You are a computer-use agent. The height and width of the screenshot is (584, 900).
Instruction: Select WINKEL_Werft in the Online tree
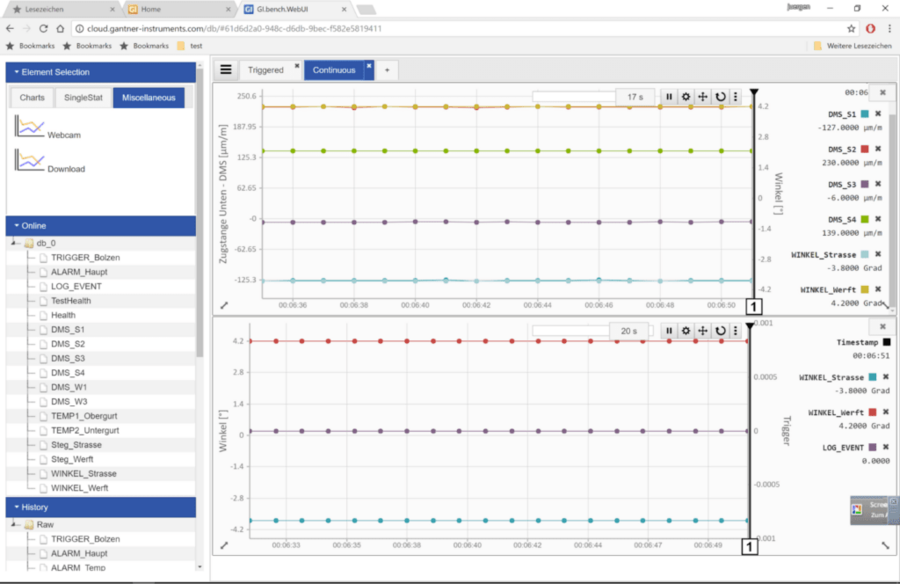80,488
